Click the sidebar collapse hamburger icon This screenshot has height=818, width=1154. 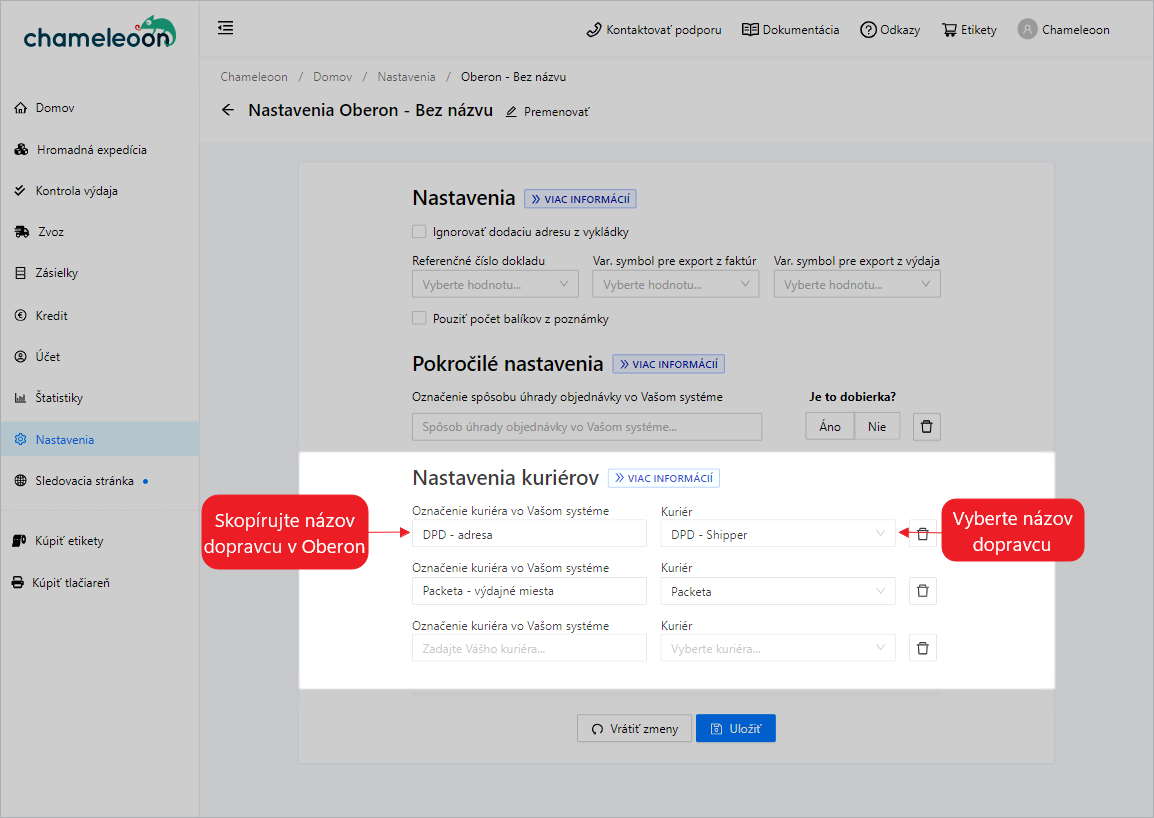click(x=226, y=28)
